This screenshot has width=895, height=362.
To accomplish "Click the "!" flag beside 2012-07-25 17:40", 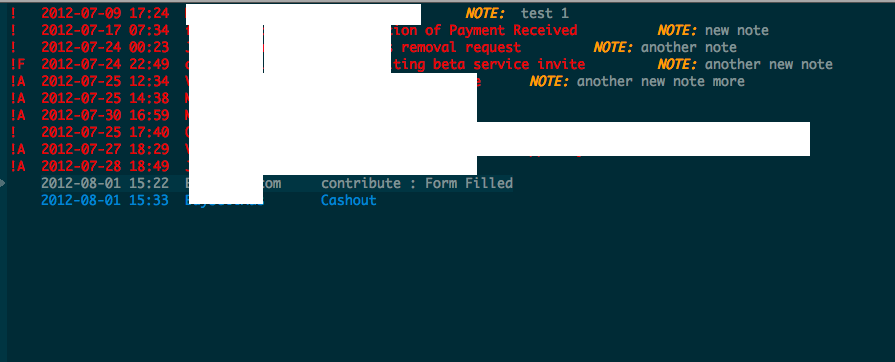I will [13, 132].
